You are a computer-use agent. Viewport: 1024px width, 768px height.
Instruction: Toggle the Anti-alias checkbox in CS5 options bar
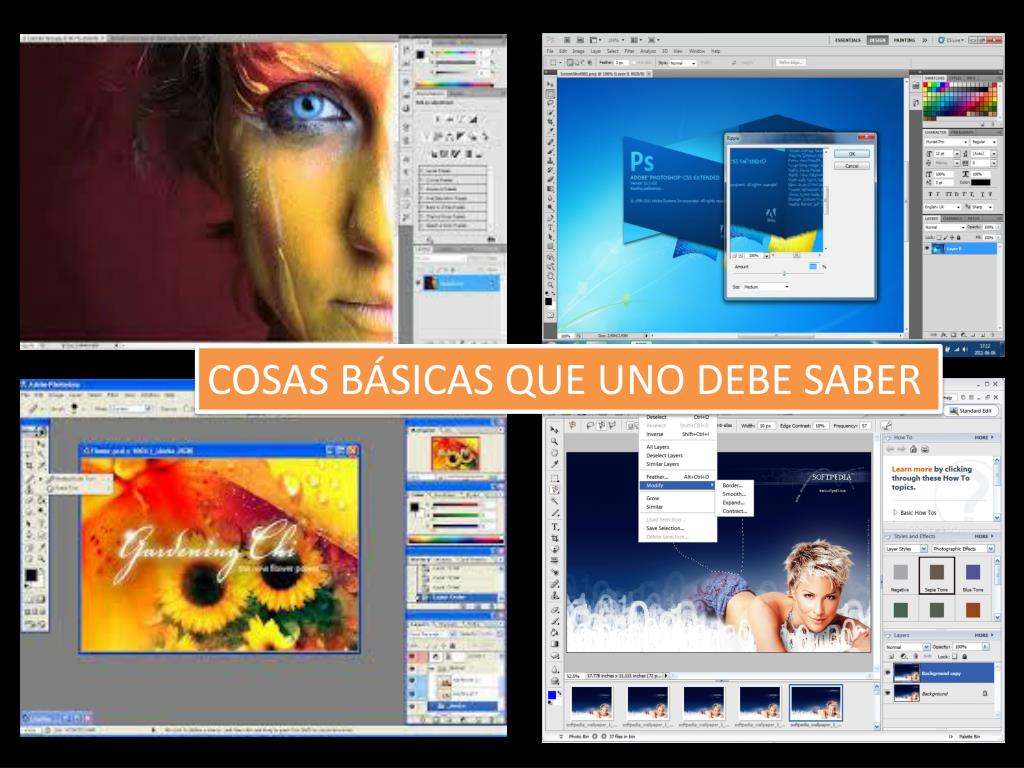(x=636, y=63)
